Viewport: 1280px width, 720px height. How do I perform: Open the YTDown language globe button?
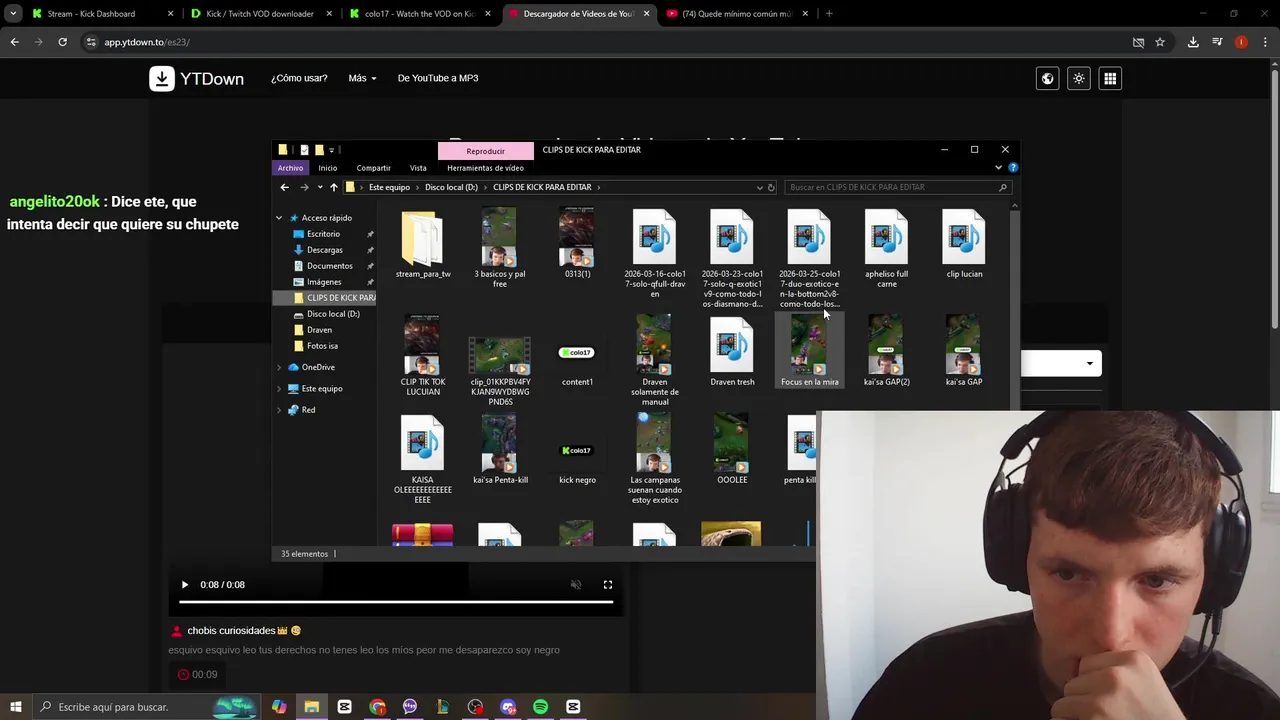coord(1047,78)
